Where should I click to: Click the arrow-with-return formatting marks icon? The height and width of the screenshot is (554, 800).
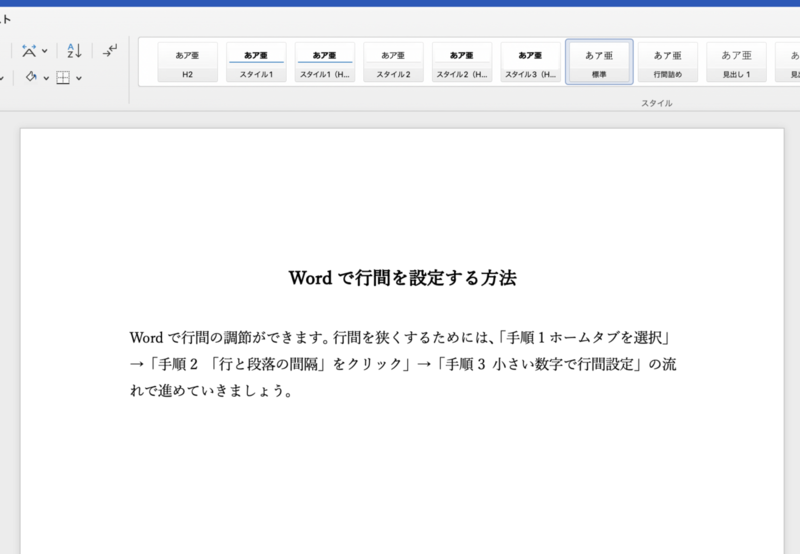110,50
